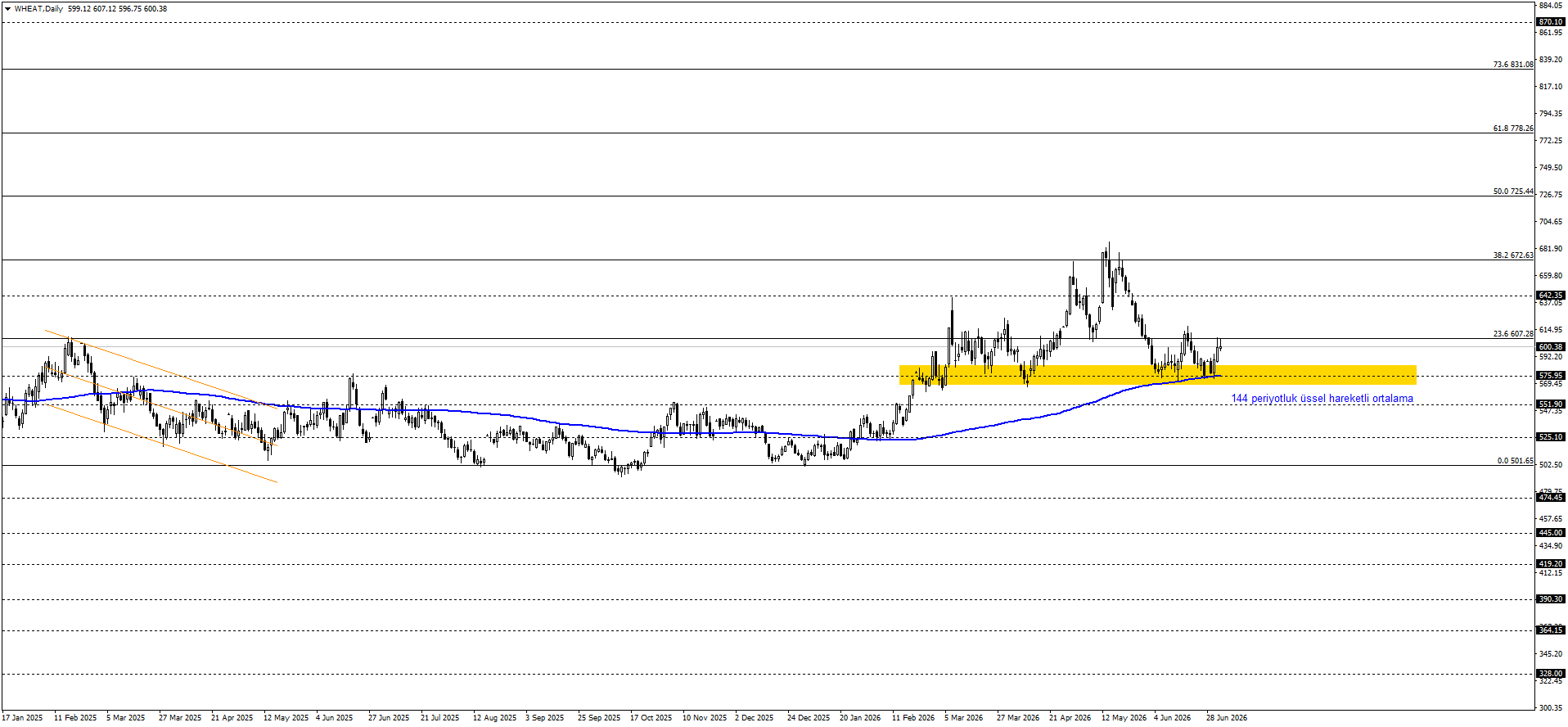Click the 551.90 price level tag

pyautogui.click(x=1551, y=404)
